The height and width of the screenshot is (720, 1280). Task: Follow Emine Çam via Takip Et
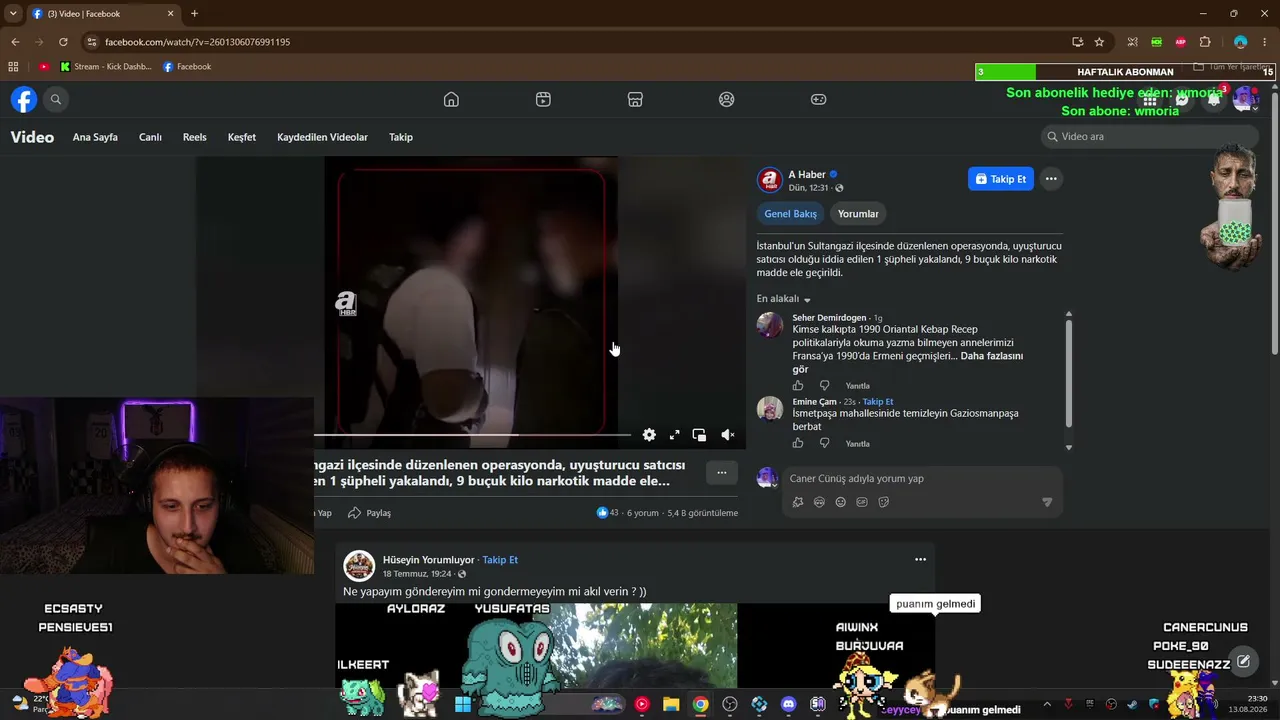pyautogui.click(x=878, y=402)
